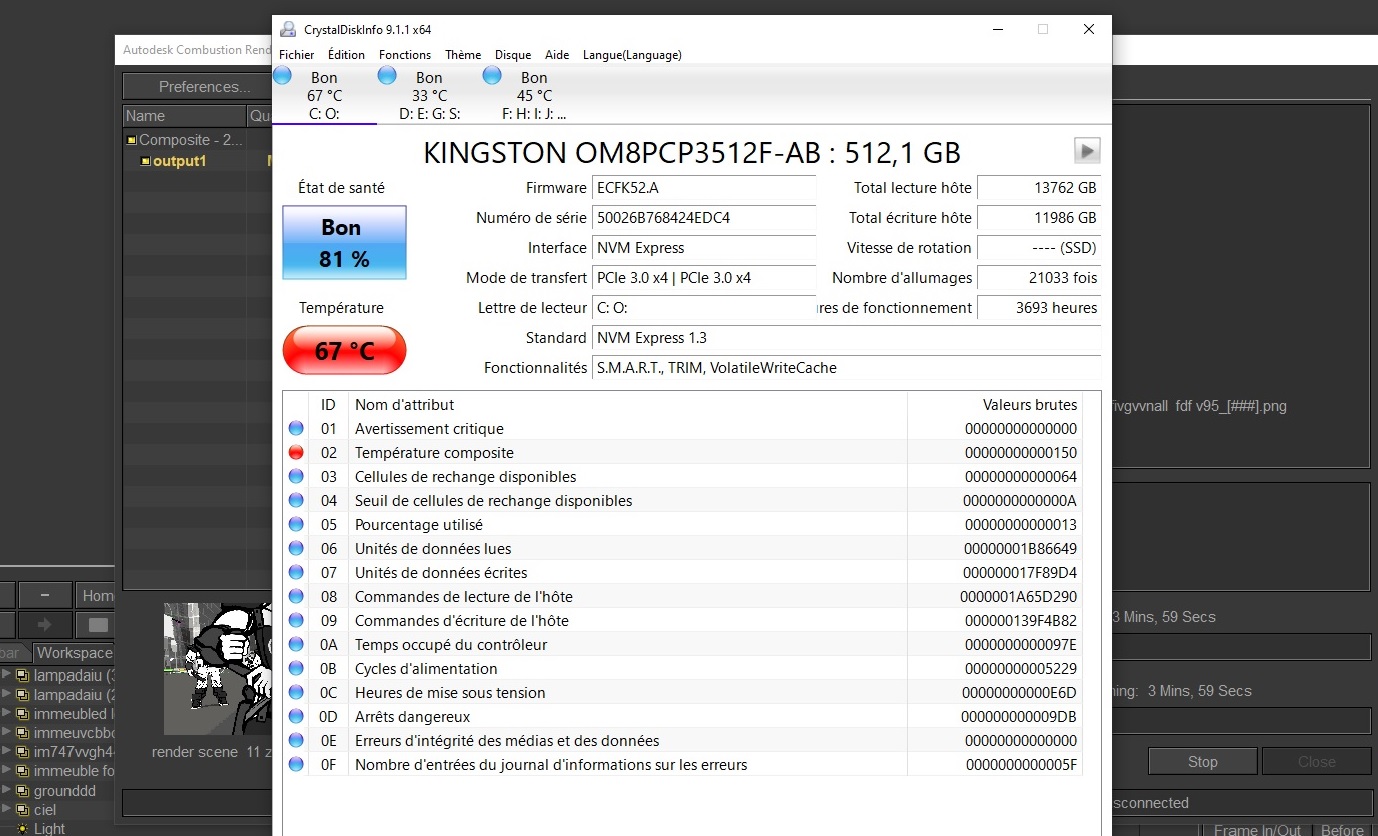
Task: Click the light bulb icon beside Light
Action: click(23, 829)
